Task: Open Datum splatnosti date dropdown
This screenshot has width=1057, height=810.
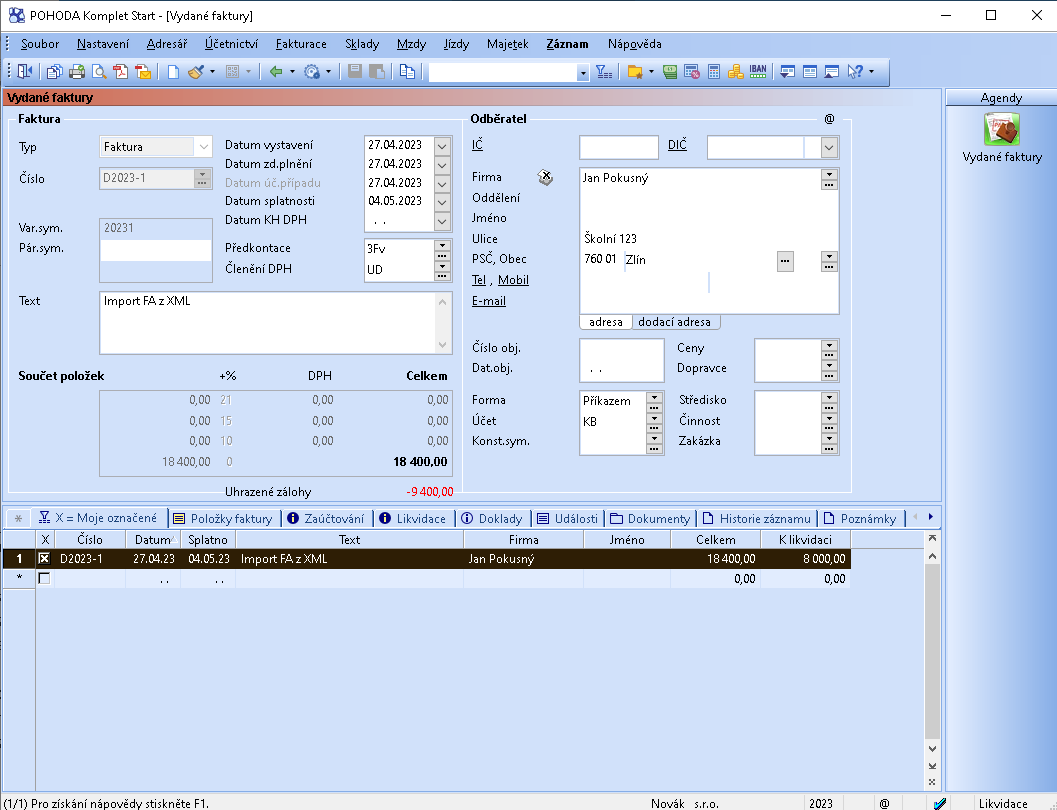Action: pos(442,201)
